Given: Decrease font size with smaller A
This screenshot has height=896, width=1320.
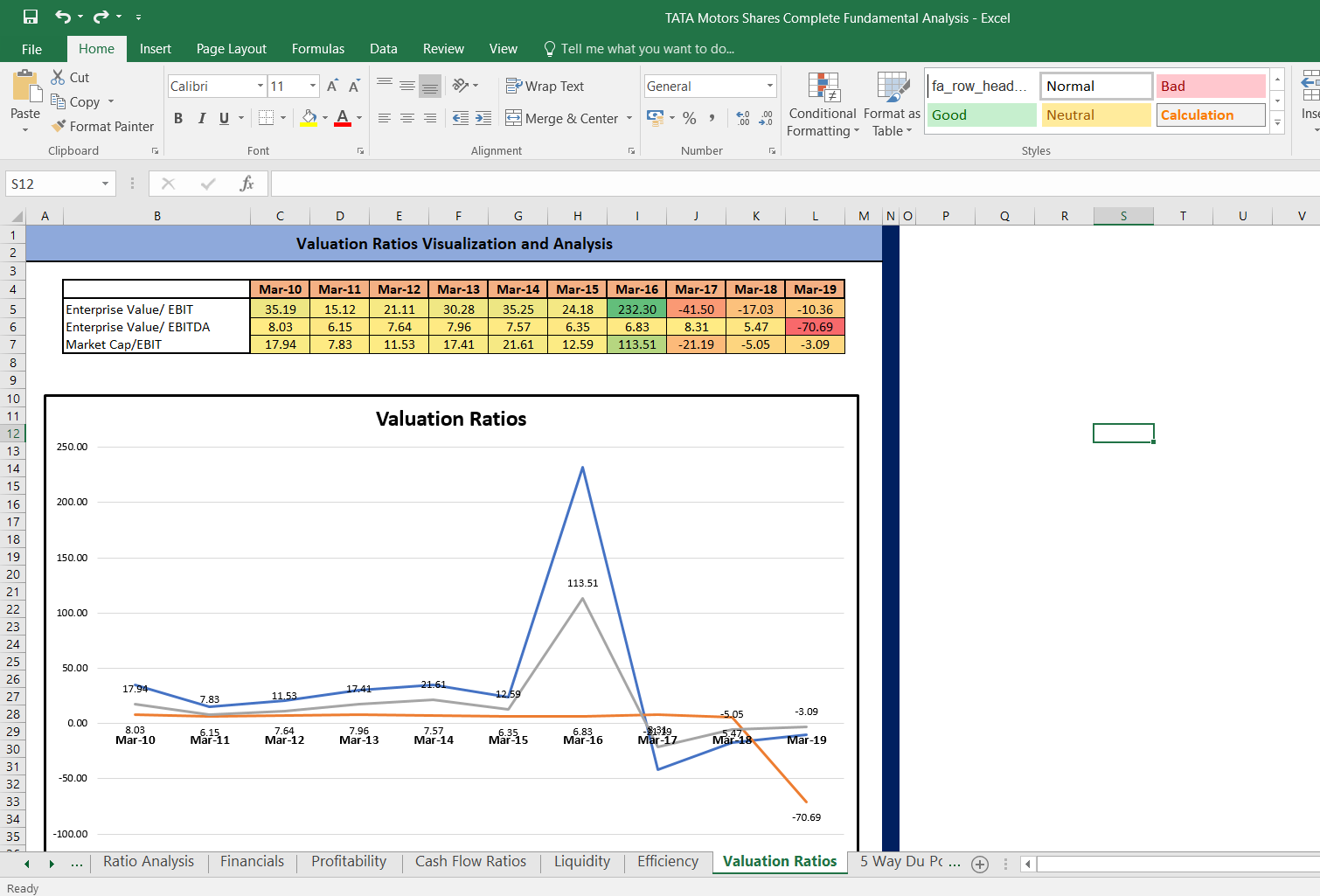Looking at the screenshot, I should click(354, 86).
